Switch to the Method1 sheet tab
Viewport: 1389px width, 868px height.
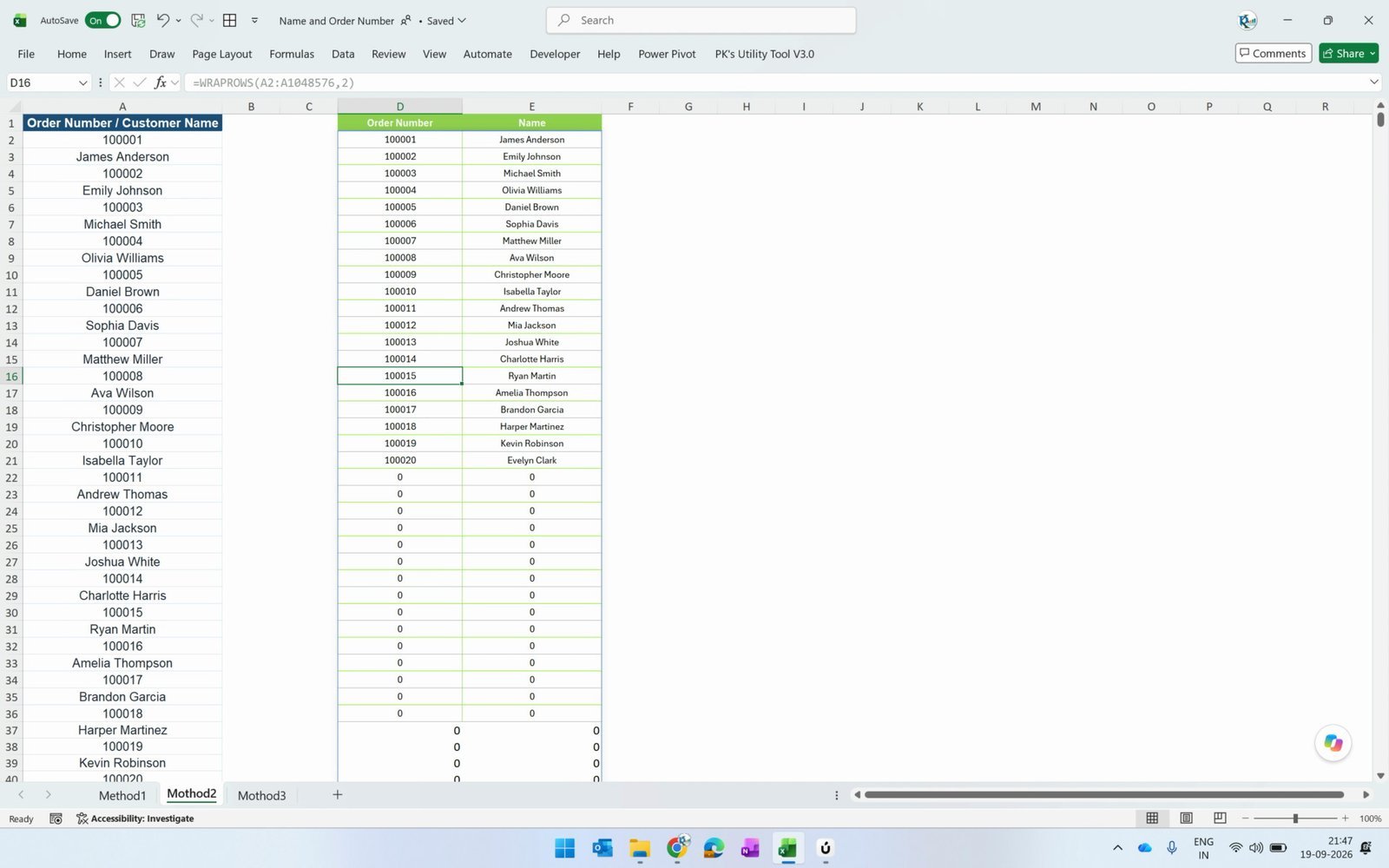click(122, 795)
